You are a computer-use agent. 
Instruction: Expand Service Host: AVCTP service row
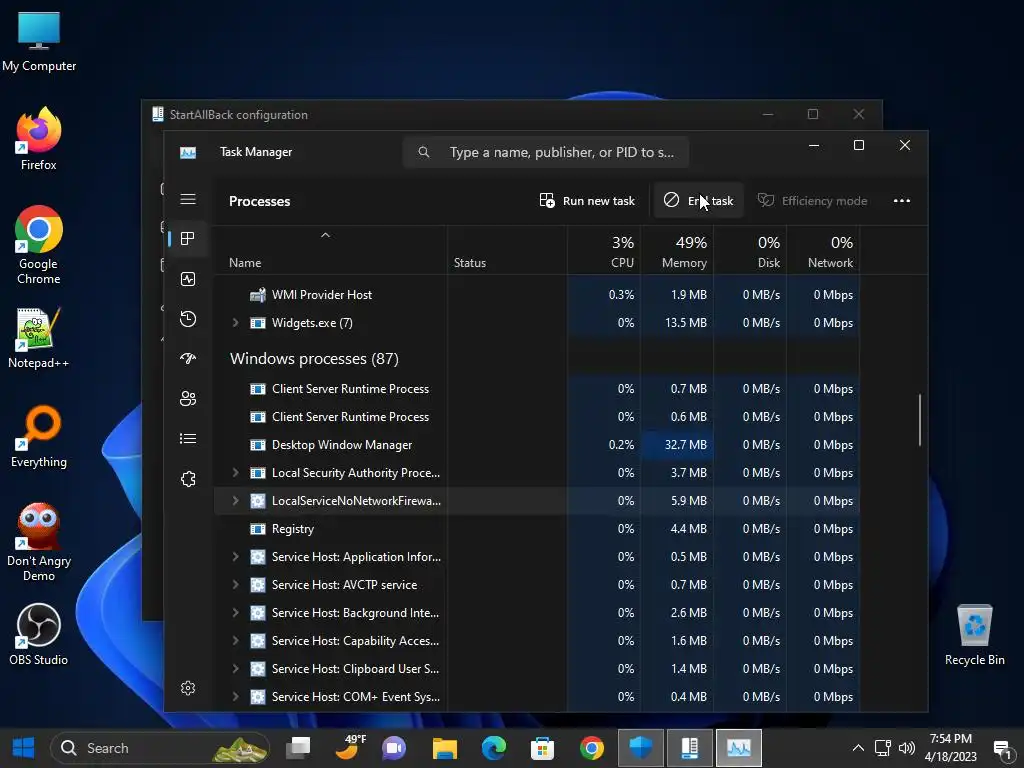(x=235, y=585)
